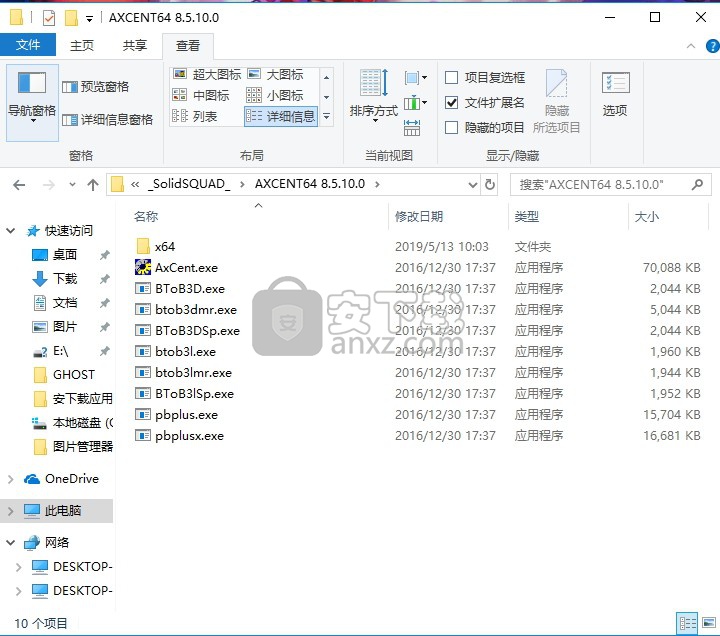Open the Group by icon dropdown
Viewport: 720px width, 636px height.
coord(416,78)
